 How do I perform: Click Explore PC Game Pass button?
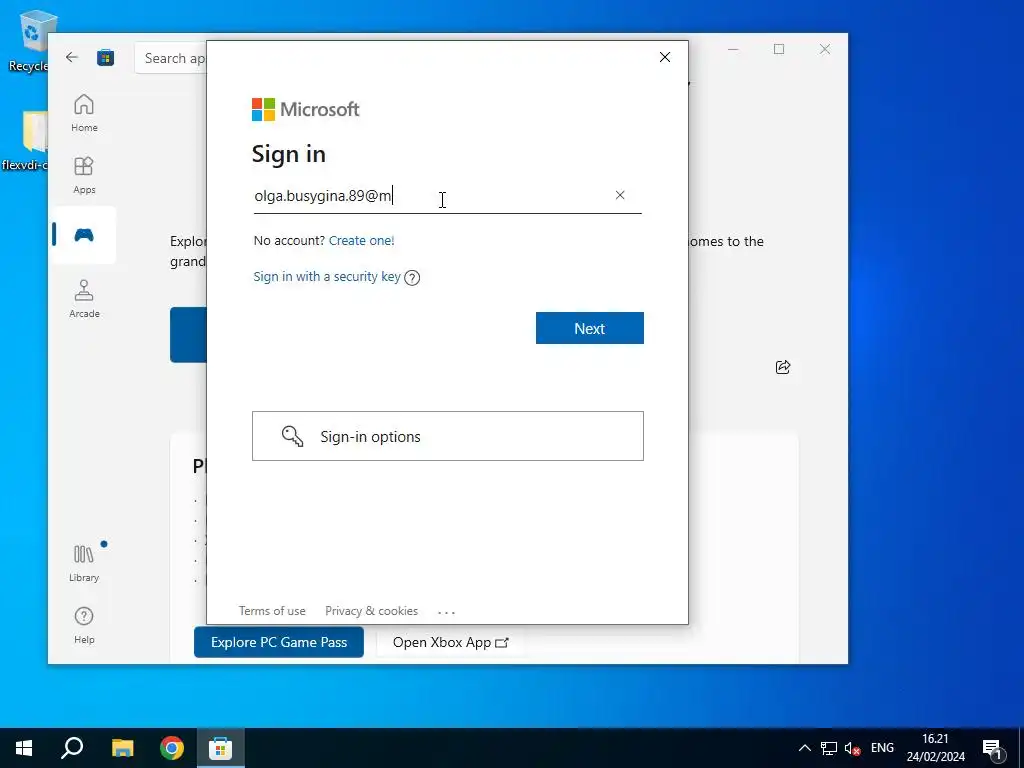click(x=279, y=642)
